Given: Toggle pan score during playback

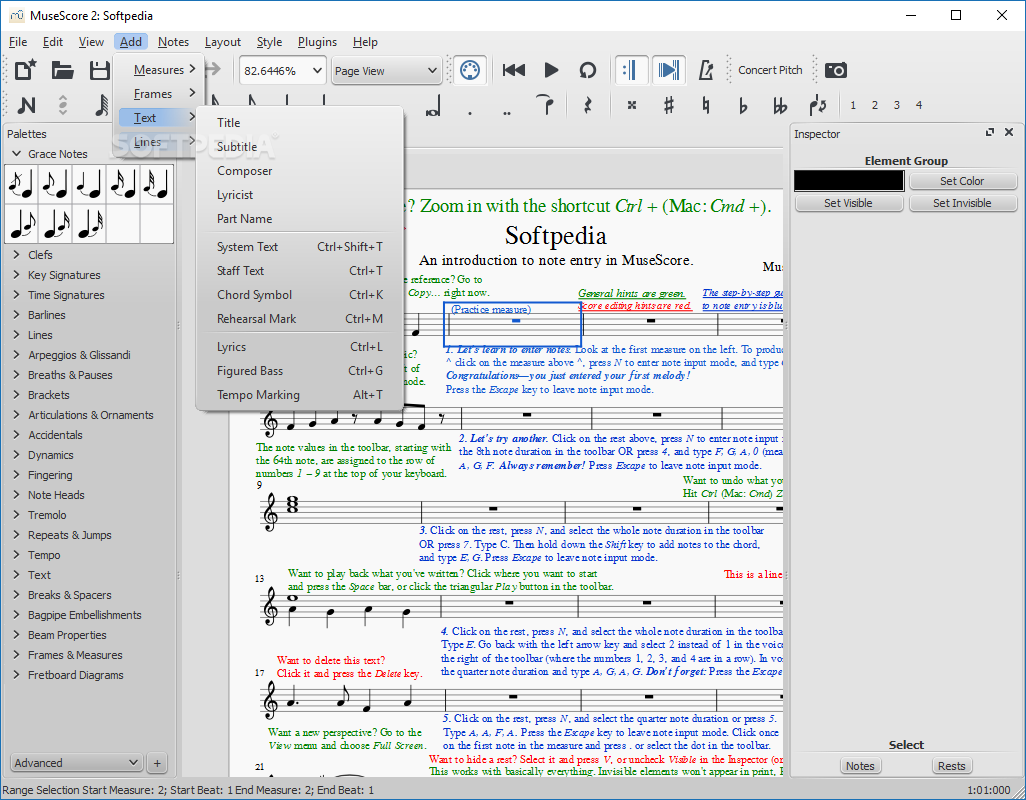Looking at the screenshot, I should 668,70.
